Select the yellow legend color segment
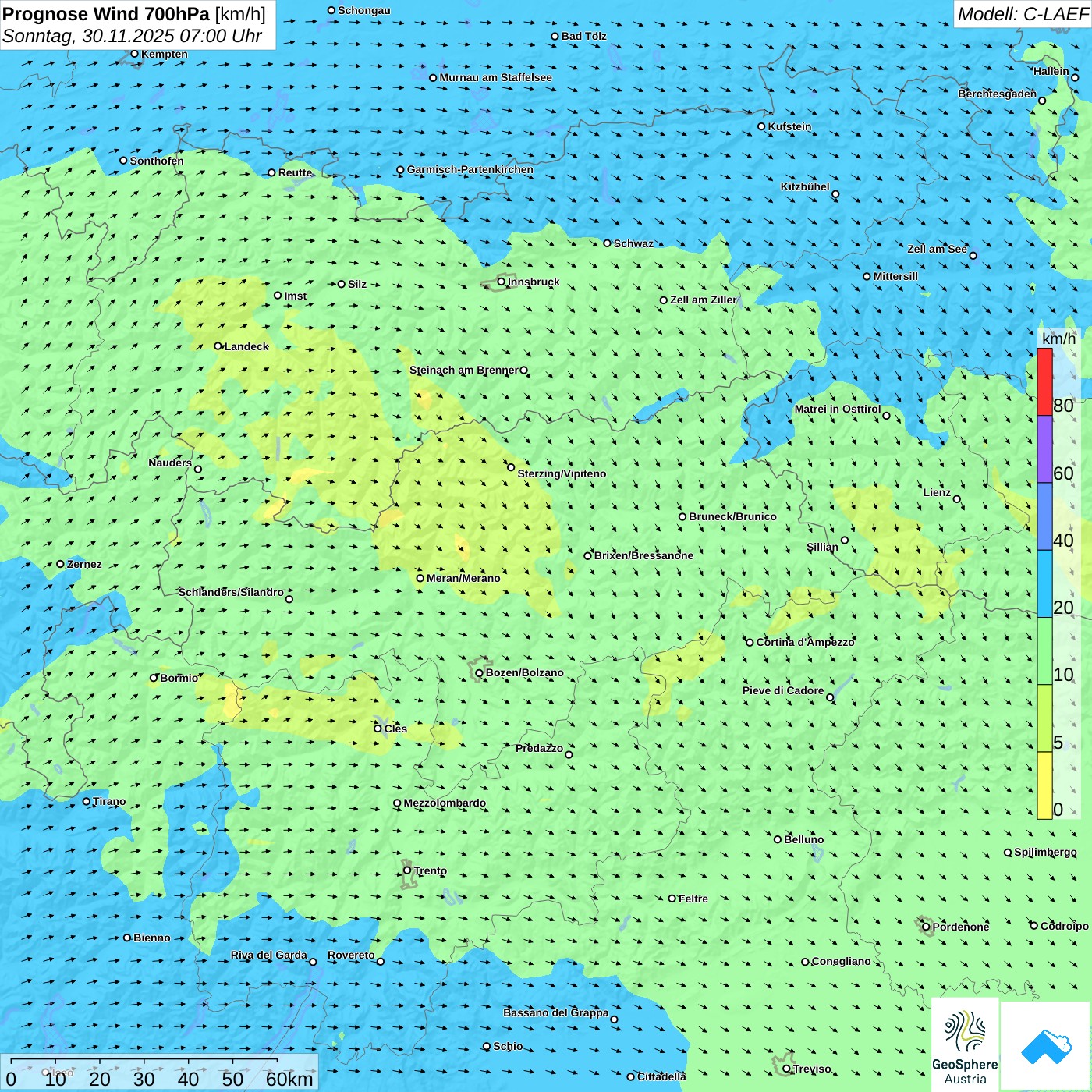The image size is (1092, 1092). point(1044,785)
